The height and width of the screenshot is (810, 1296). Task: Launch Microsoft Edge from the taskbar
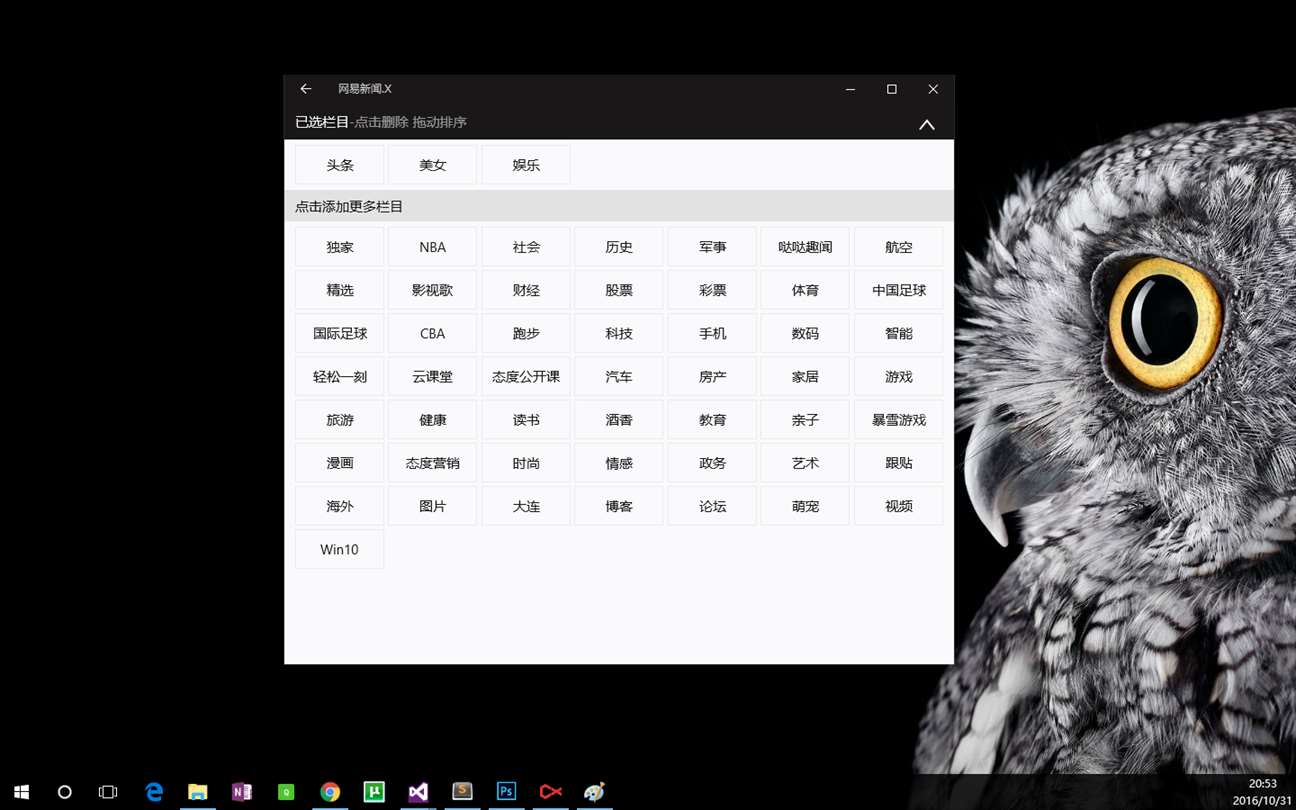coord(154,792)
